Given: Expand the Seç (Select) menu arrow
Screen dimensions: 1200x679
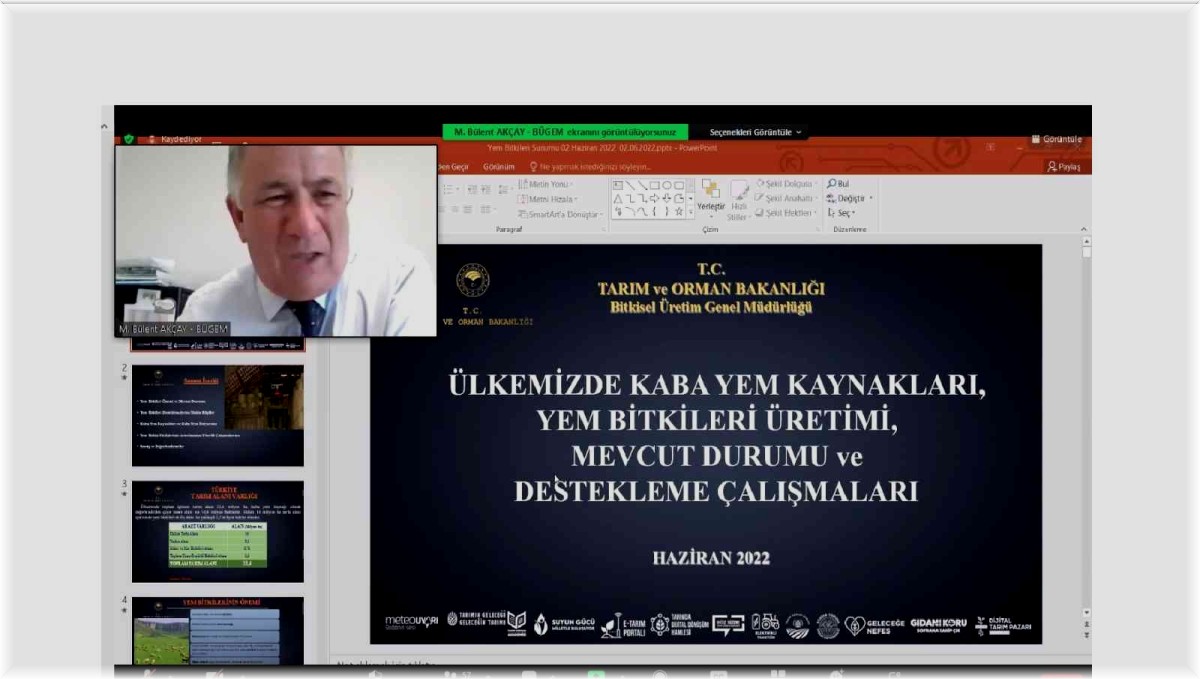Looking at the screenshot, I should (855, 211).
